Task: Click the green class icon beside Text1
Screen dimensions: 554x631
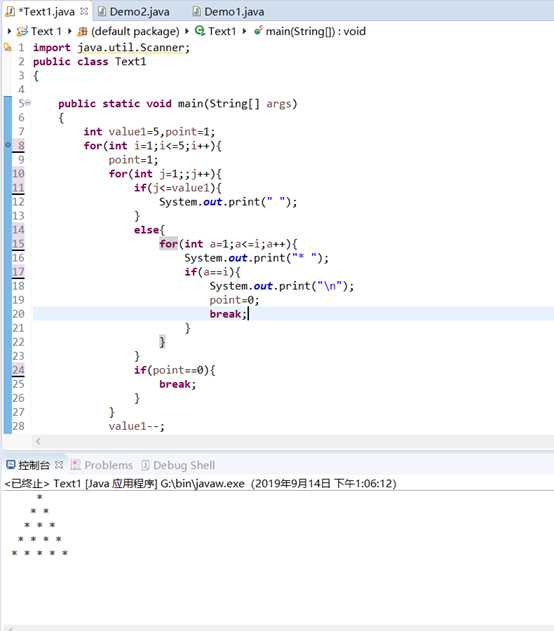Action: (x=200, y=31)
